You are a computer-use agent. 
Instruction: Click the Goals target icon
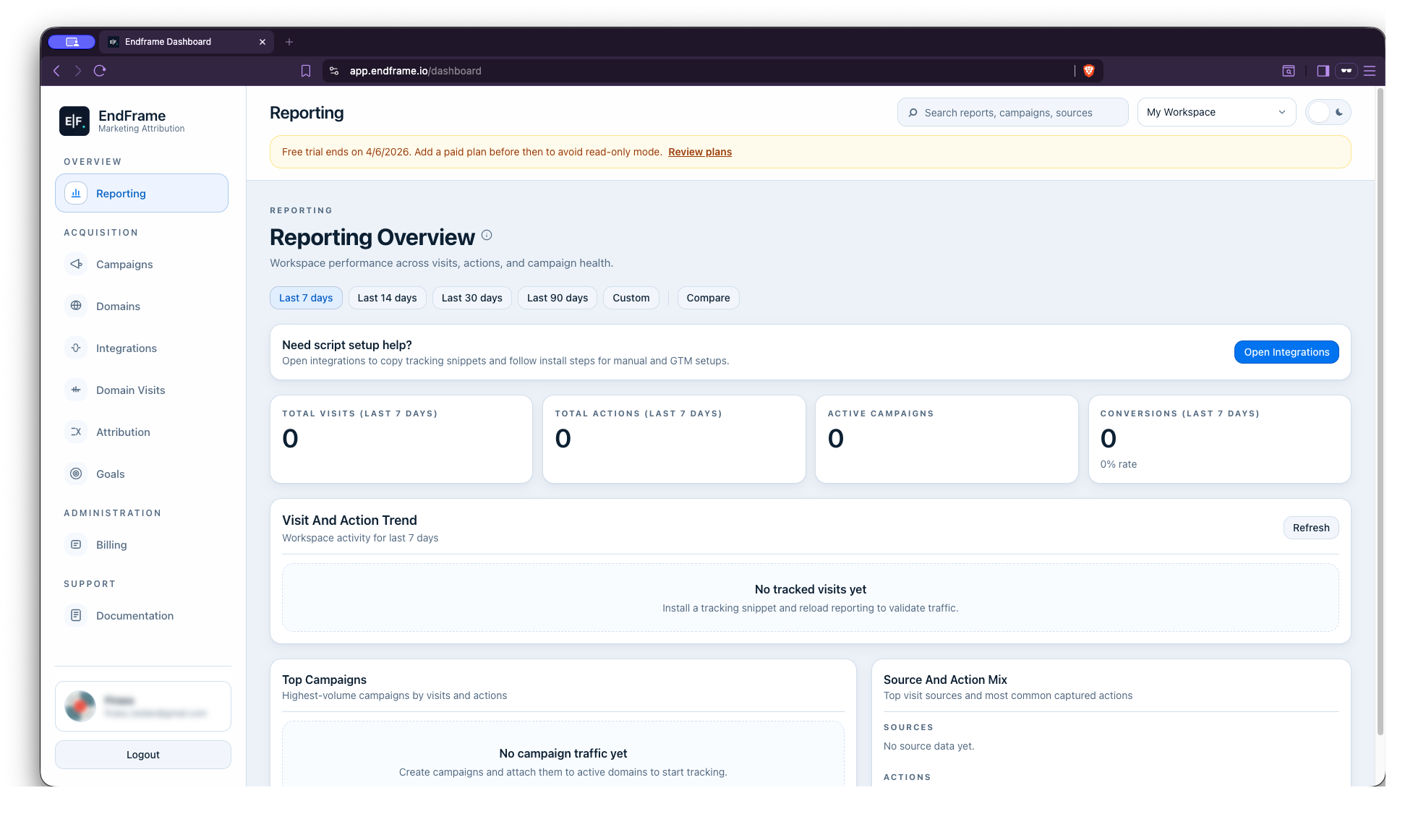(x=76, y=473)
